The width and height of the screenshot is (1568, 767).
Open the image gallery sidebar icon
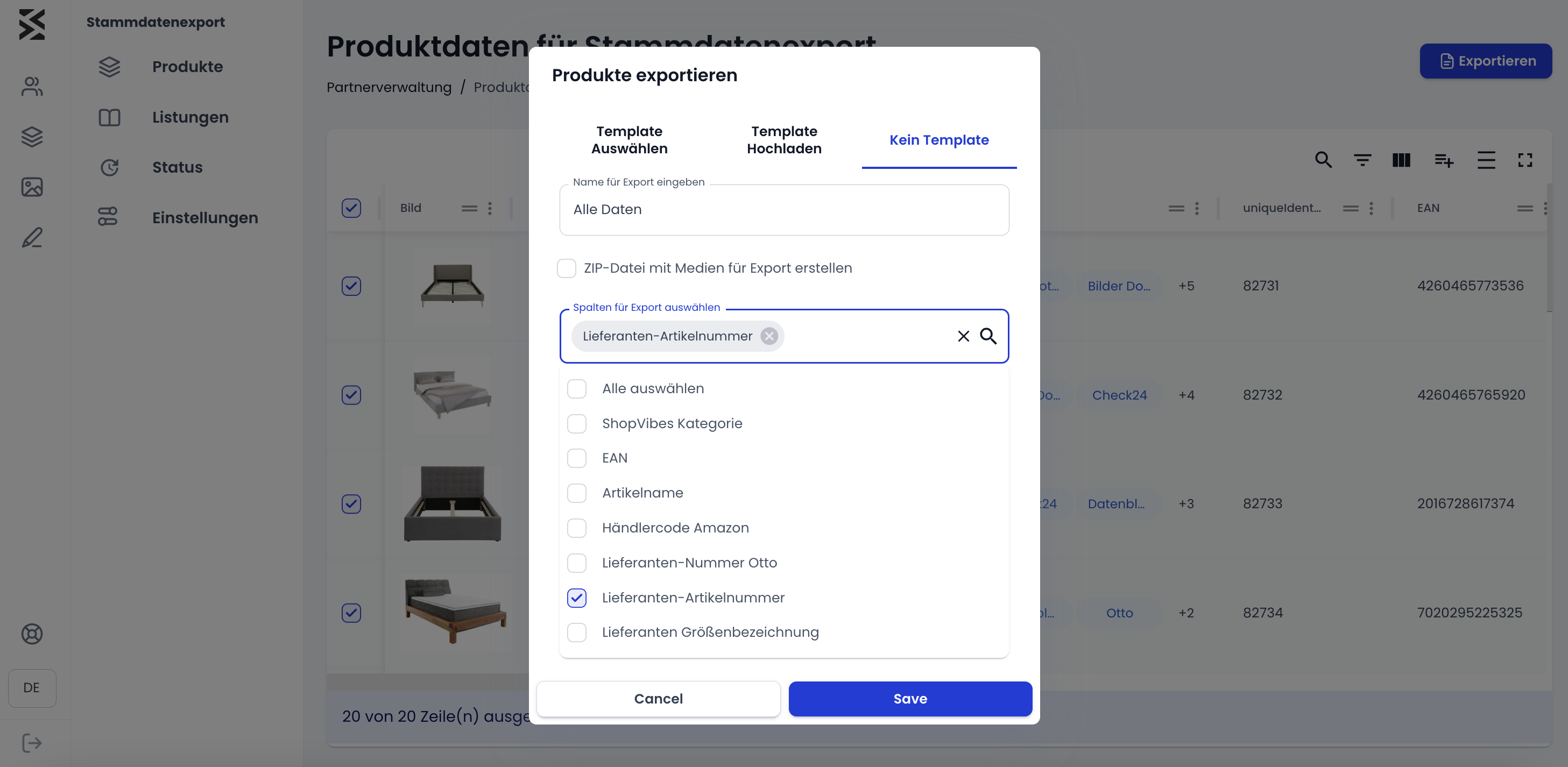[32, 187]
